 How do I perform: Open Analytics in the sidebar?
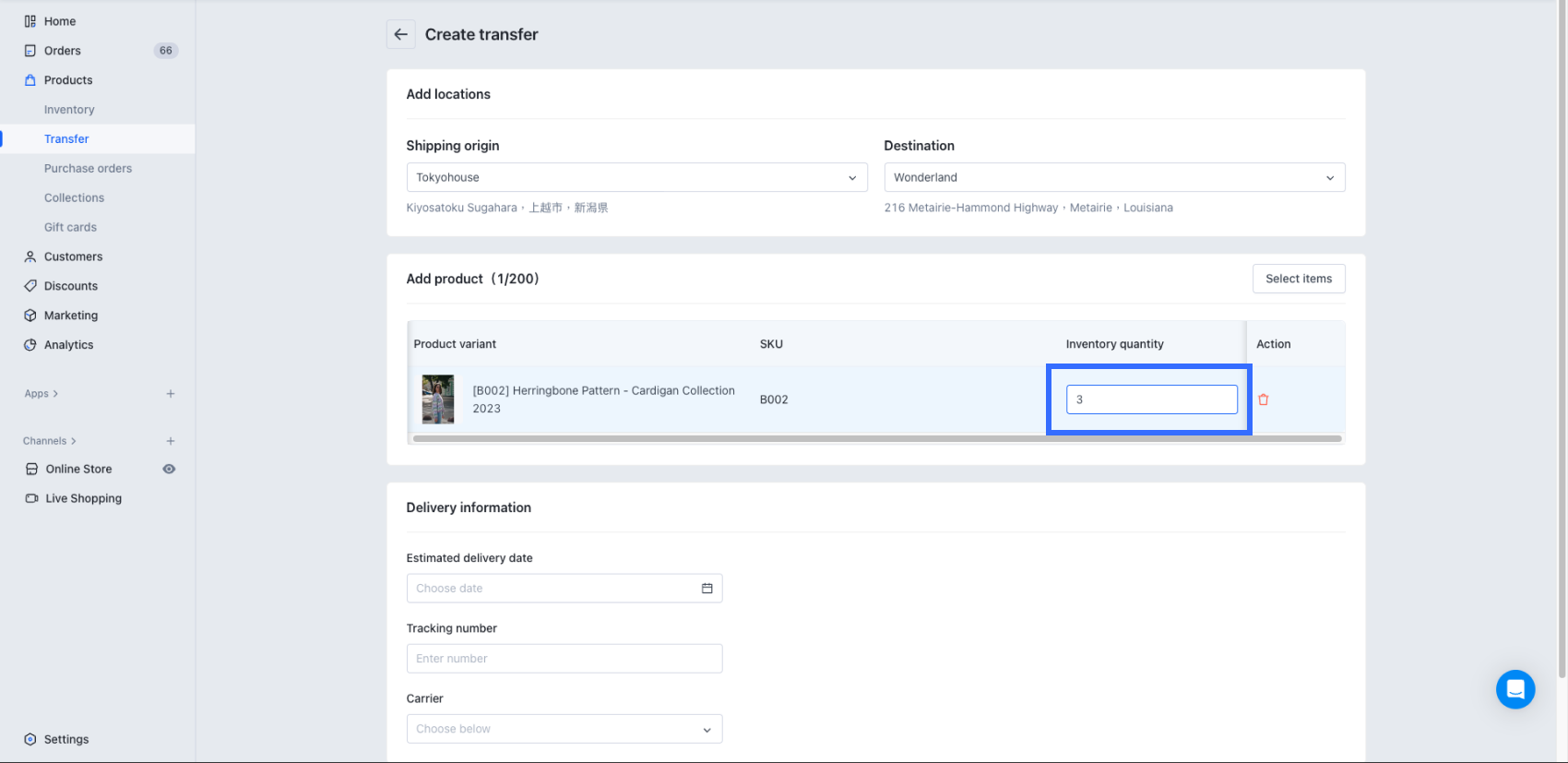pos(68,345)
